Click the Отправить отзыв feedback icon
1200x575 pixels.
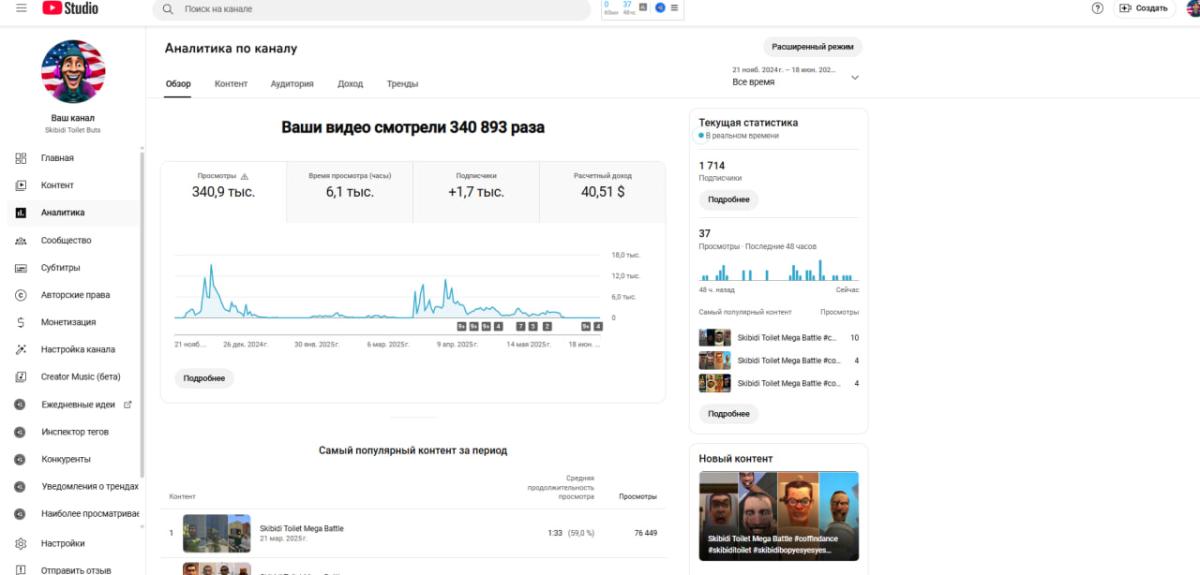pyautogui.click(x=21, y=570)
